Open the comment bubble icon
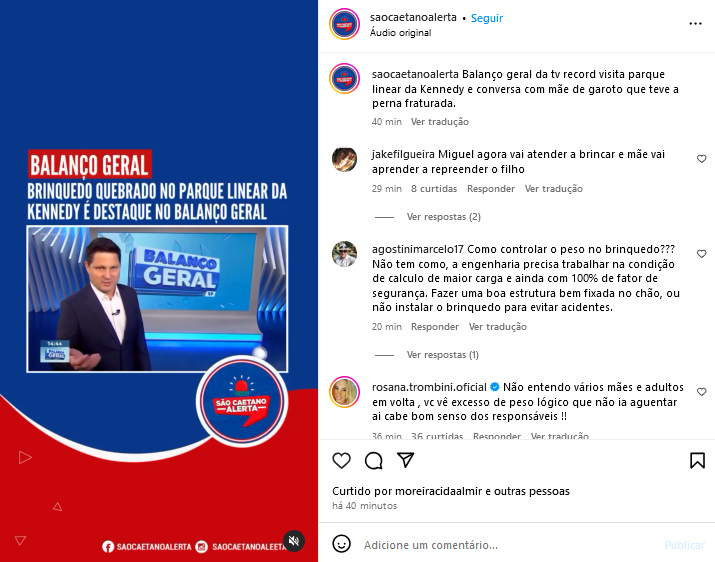 pyautogui.click(x=373, y=461)
